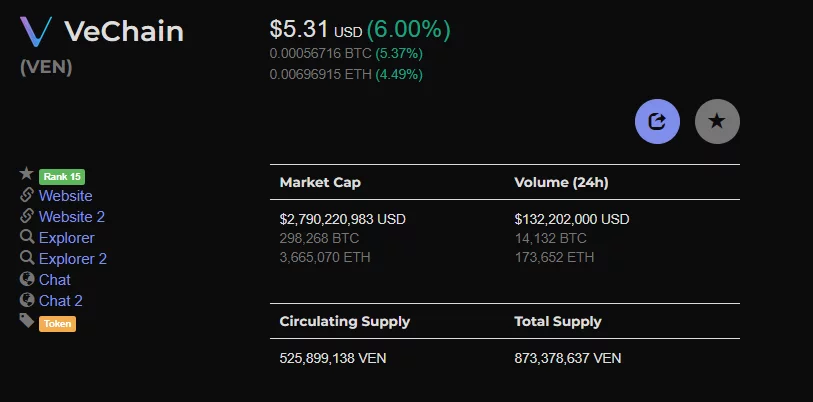Click the VeChain title text

point(124,32)
